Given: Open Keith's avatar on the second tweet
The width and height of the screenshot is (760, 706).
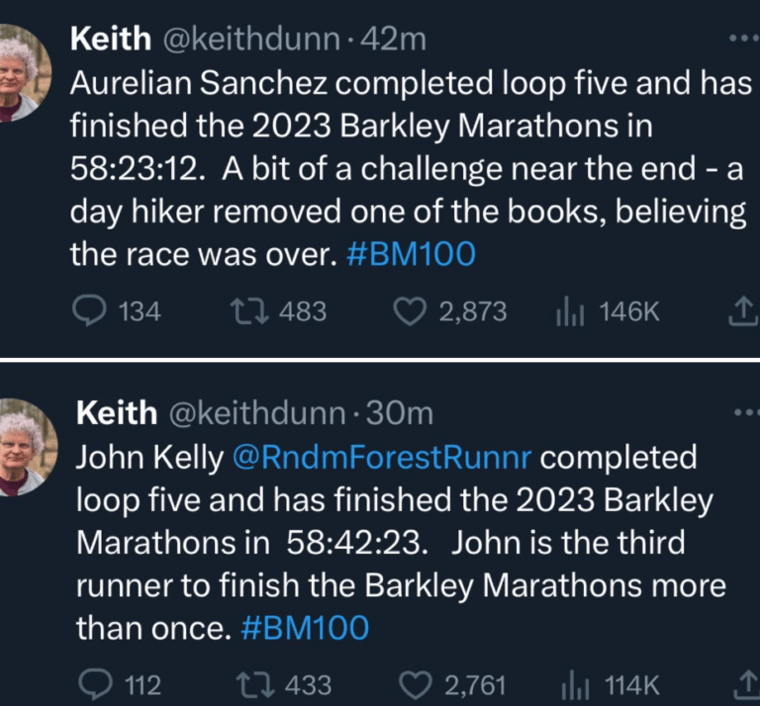Looking at the screenshot, I should pyautogui.click(x=25, y=447).
